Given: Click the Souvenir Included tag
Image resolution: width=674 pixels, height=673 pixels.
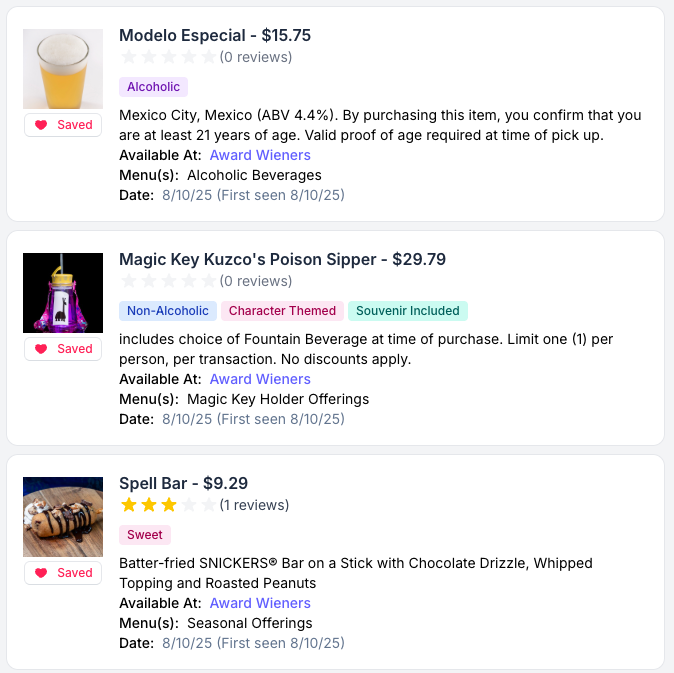Looking at the screenshot, I should pos(408,311).
